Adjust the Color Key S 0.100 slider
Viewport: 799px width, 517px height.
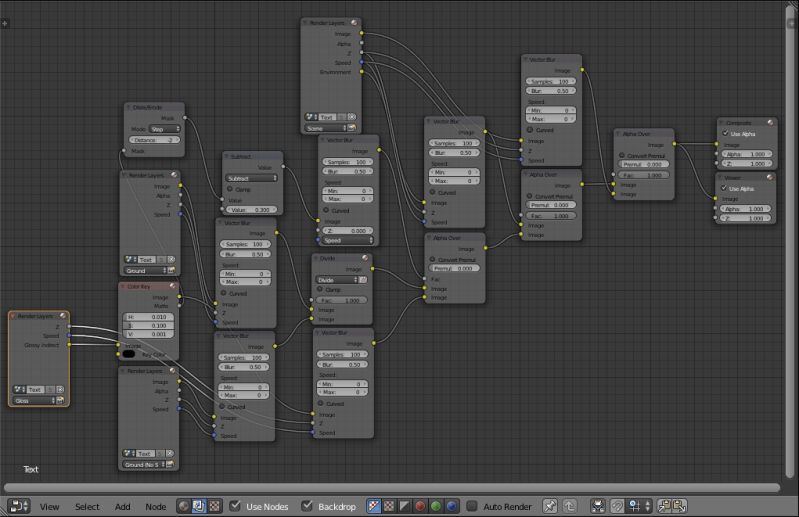coord(148,325)
